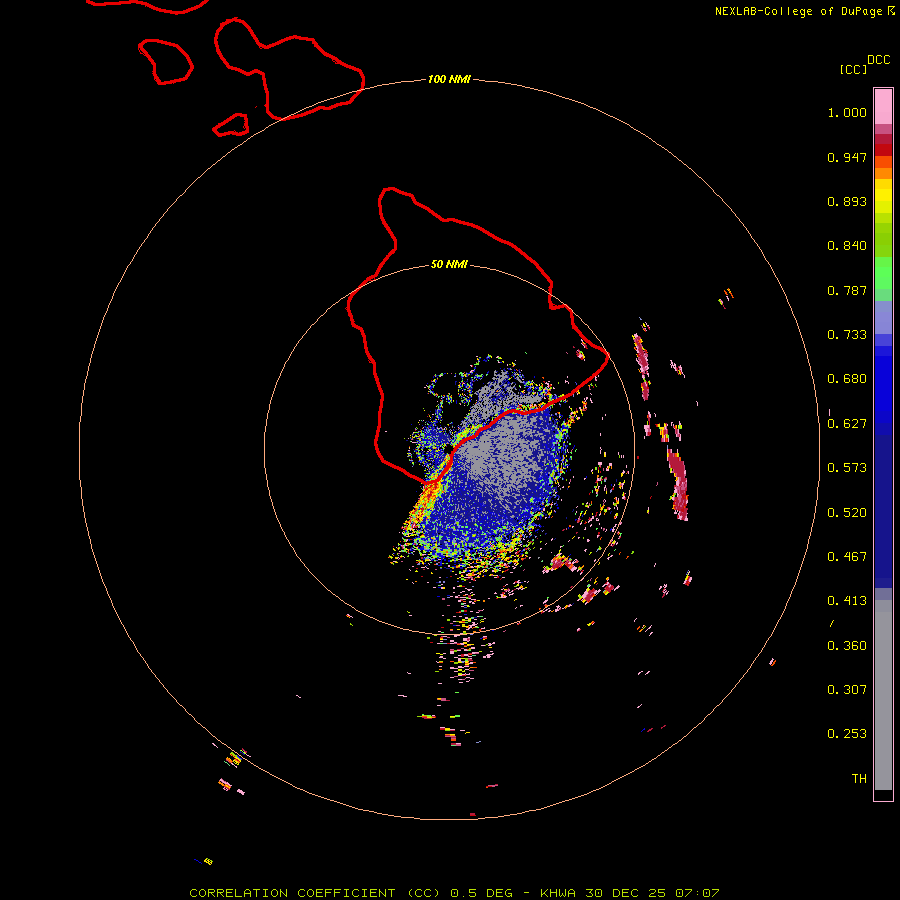
Task: Click the [CC] units label
Action: click(853, 69)
